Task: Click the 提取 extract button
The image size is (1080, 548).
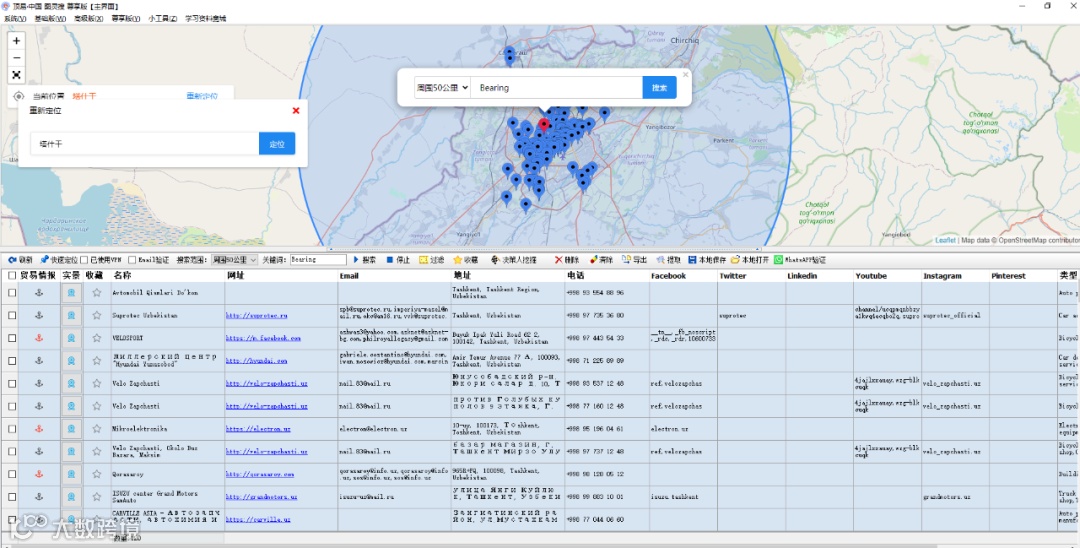Action: tap(669, 260)
